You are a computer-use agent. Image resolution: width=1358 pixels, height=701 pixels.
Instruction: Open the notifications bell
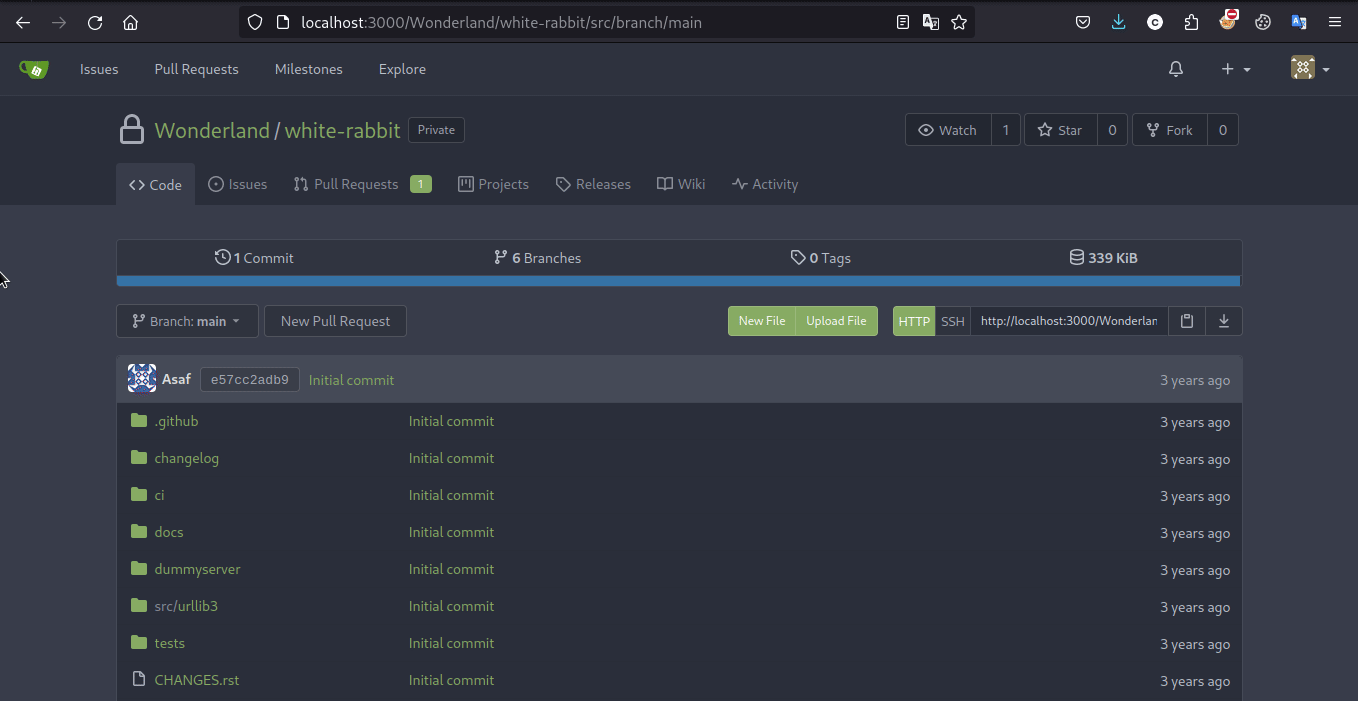click(1176, 69)
